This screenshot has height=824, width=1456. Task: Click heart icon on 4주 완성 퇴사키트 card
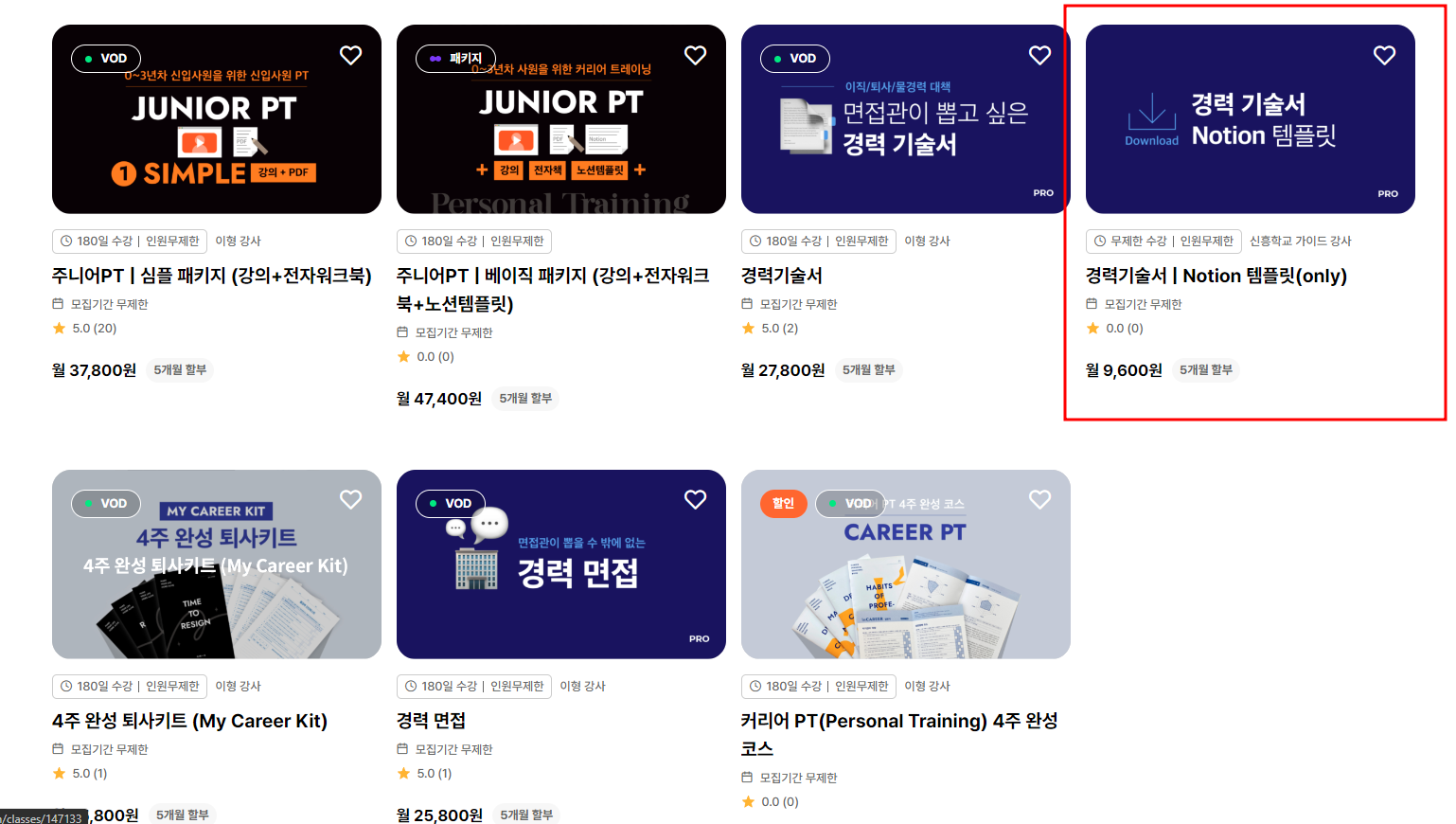tap(350, 499)
